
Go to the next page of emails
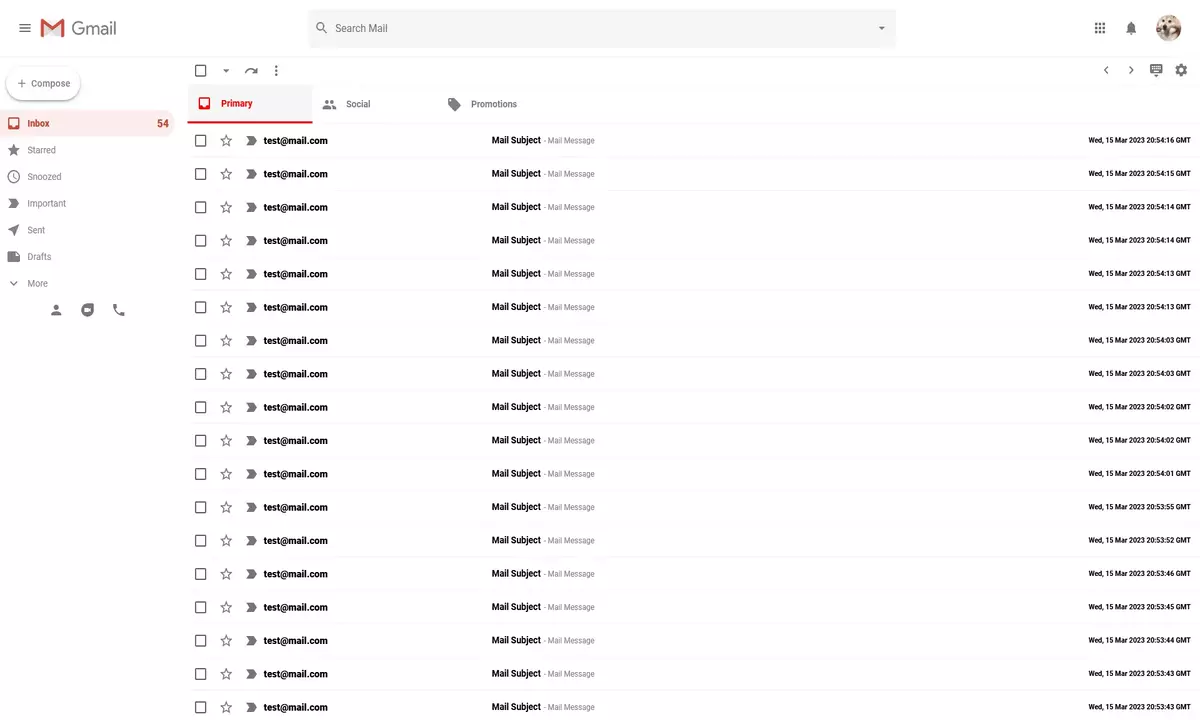[1131, 70]
